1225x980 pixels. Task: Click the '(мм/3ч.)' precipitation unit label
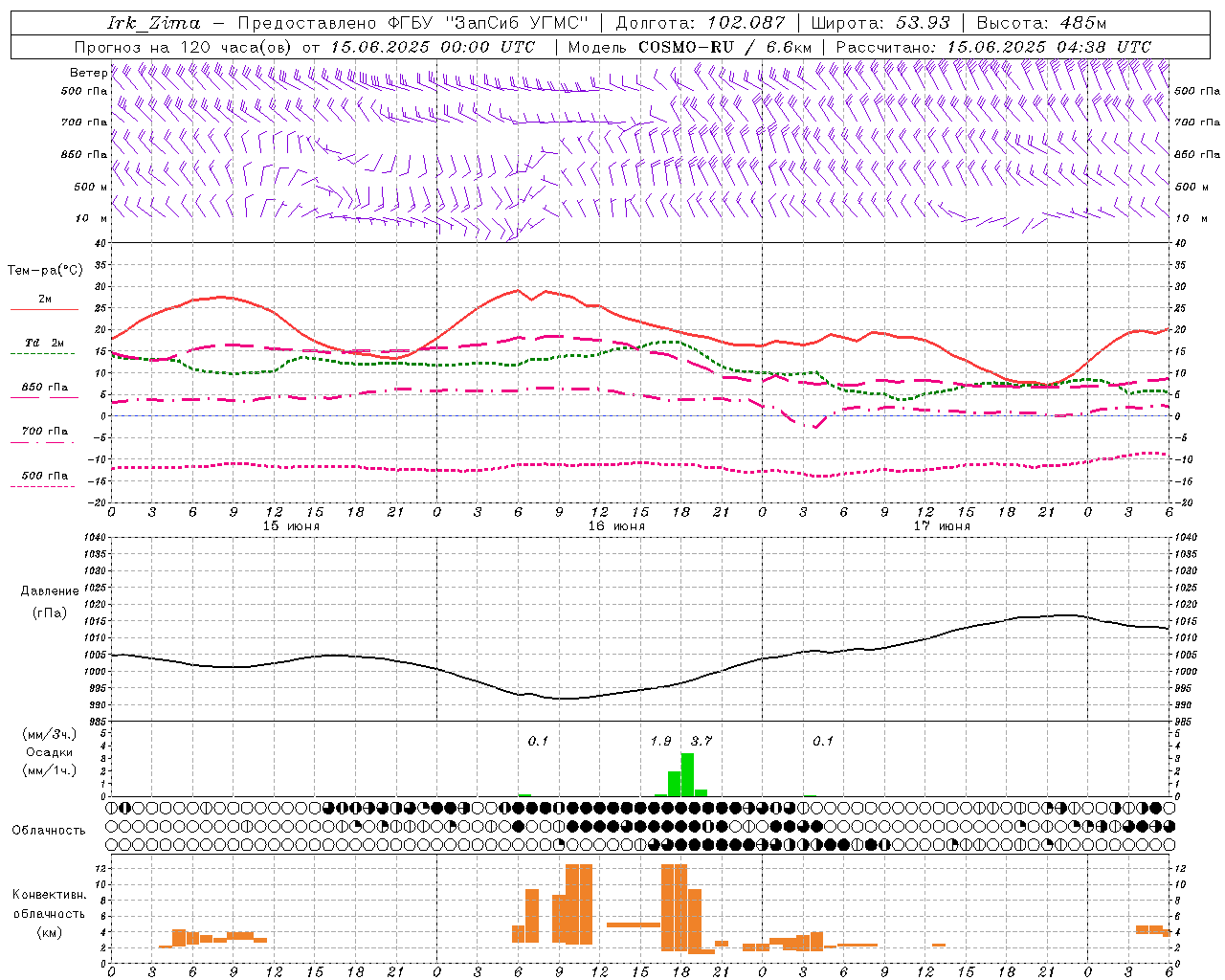pyautogui.click(x=50, y=734)
